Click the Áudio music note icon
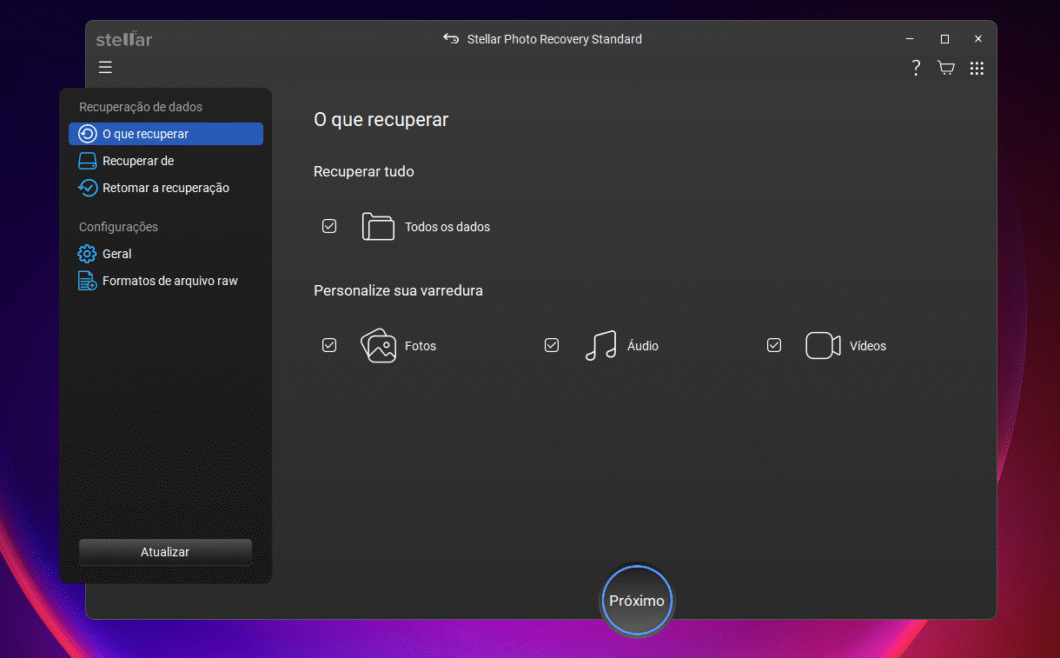 click(x=600, y=346)
